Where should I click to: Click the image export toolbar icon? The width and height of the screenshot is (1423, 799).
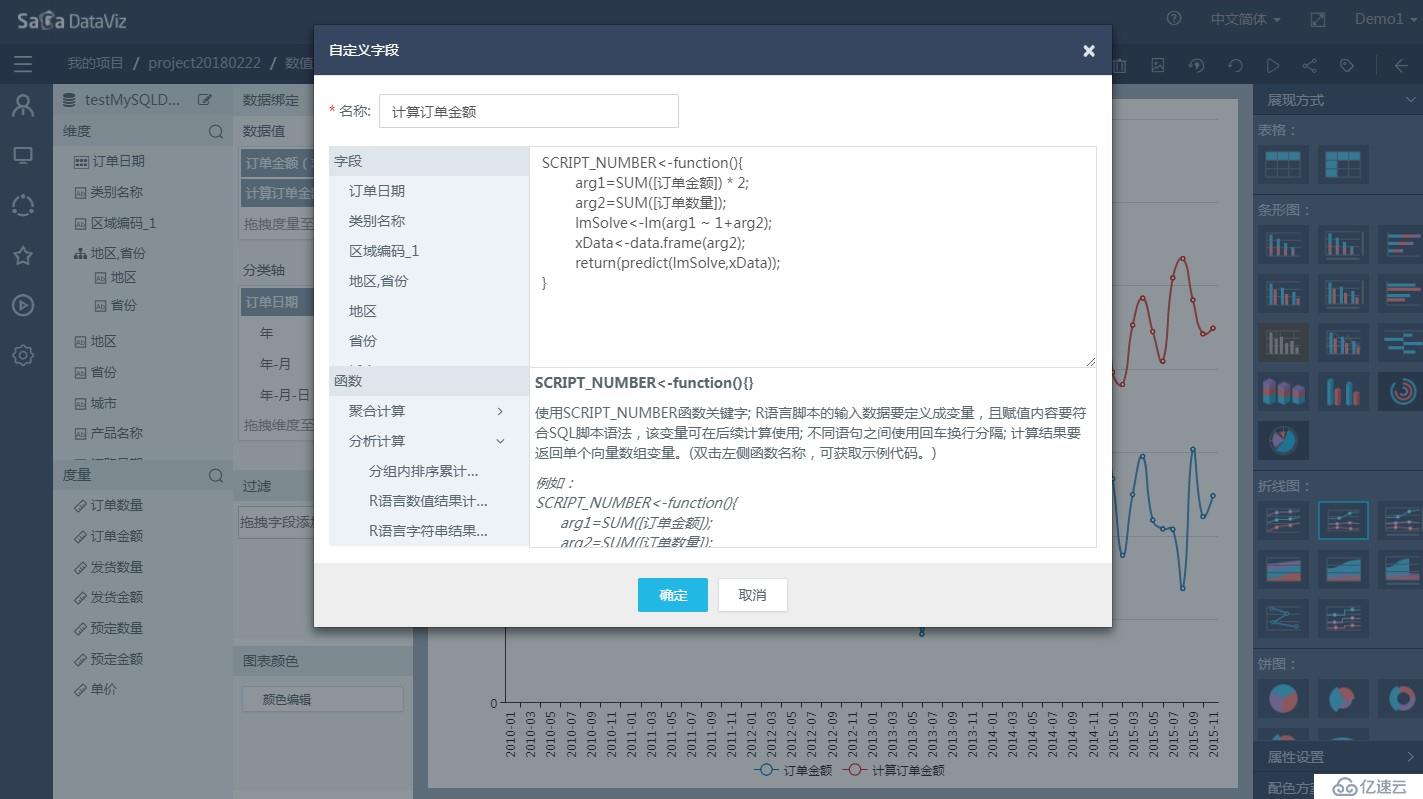(x=1158, y=65)
